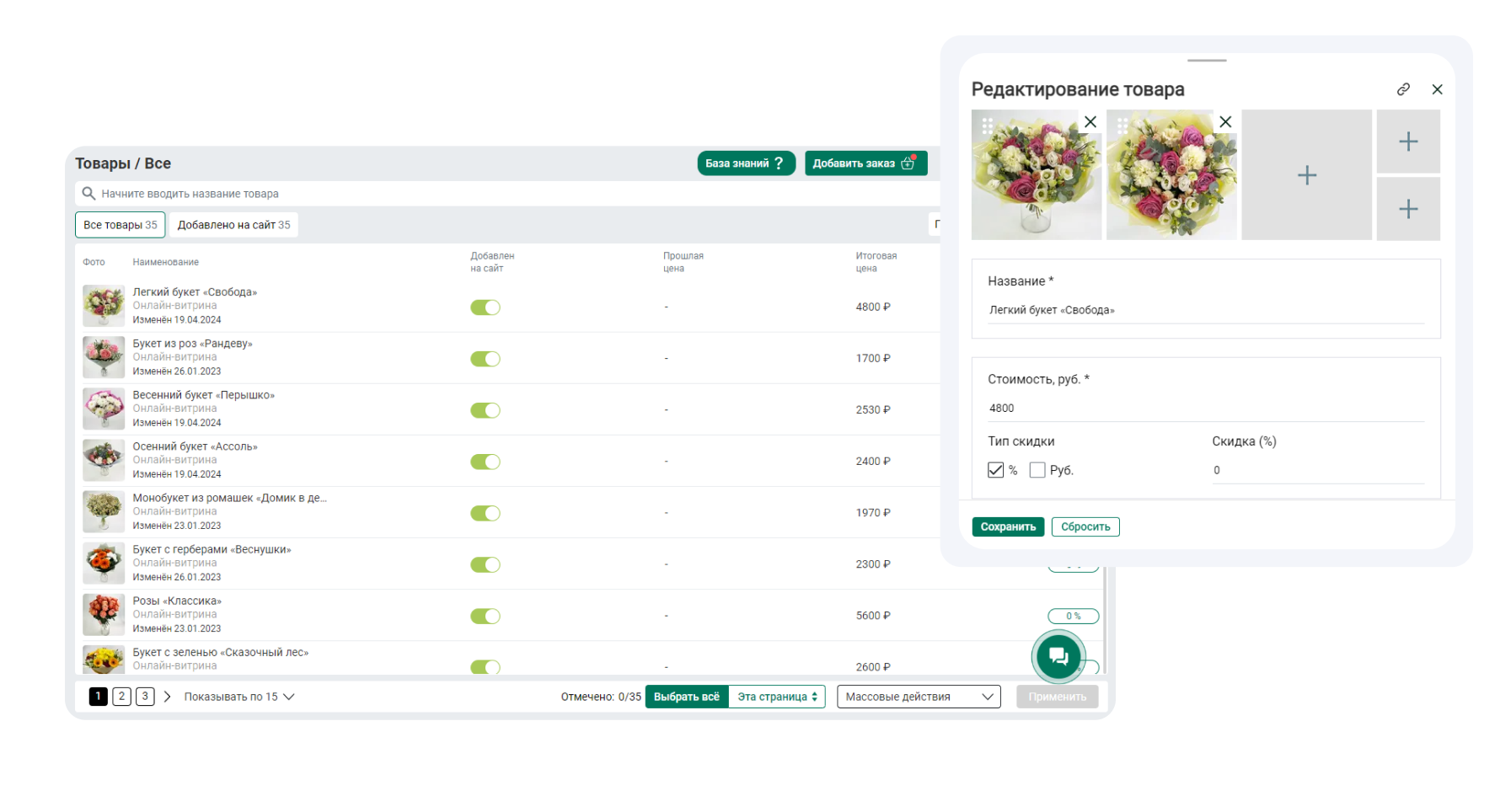Image resolution: width=1511 pixels, height=812 pixels.
Task: Add photo in the lower small slot
Action: (x=1408, y=209)
